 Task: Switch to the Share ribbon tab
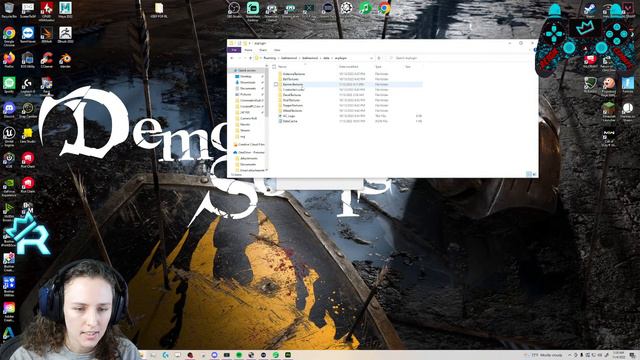263,50
